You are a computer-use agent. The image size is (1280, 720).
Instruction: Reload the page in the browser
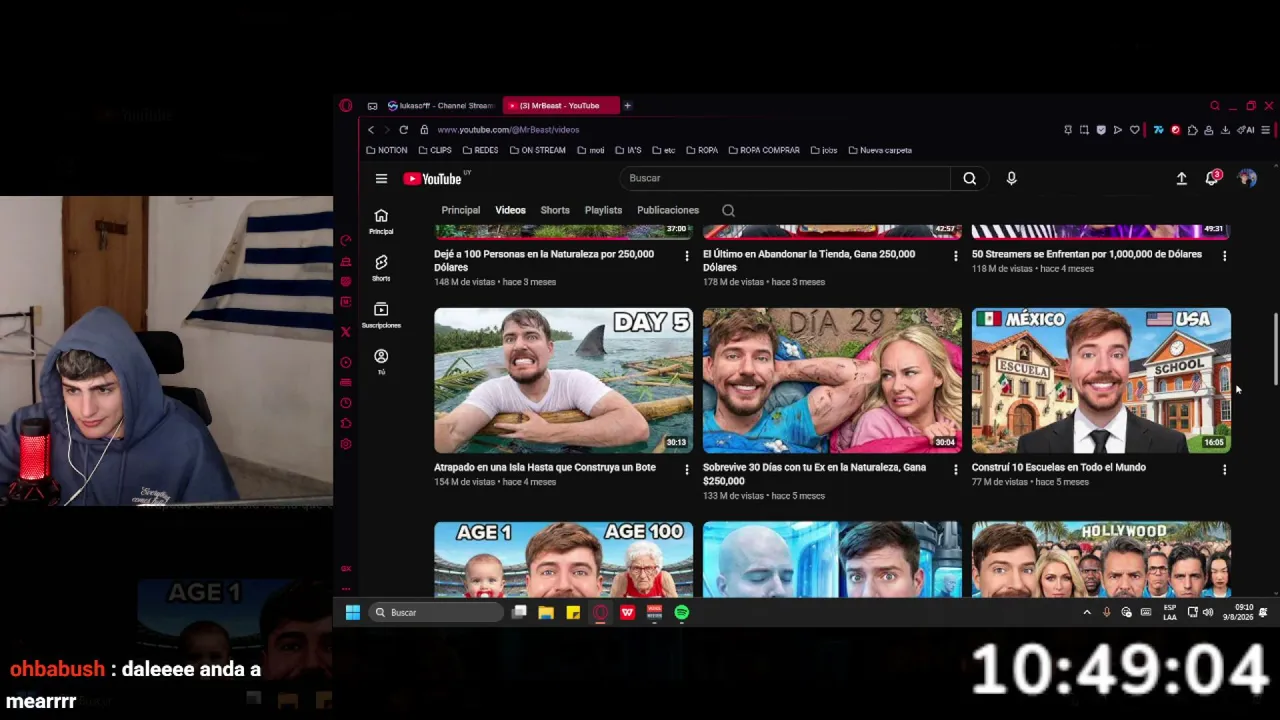[x=403, y=129]
